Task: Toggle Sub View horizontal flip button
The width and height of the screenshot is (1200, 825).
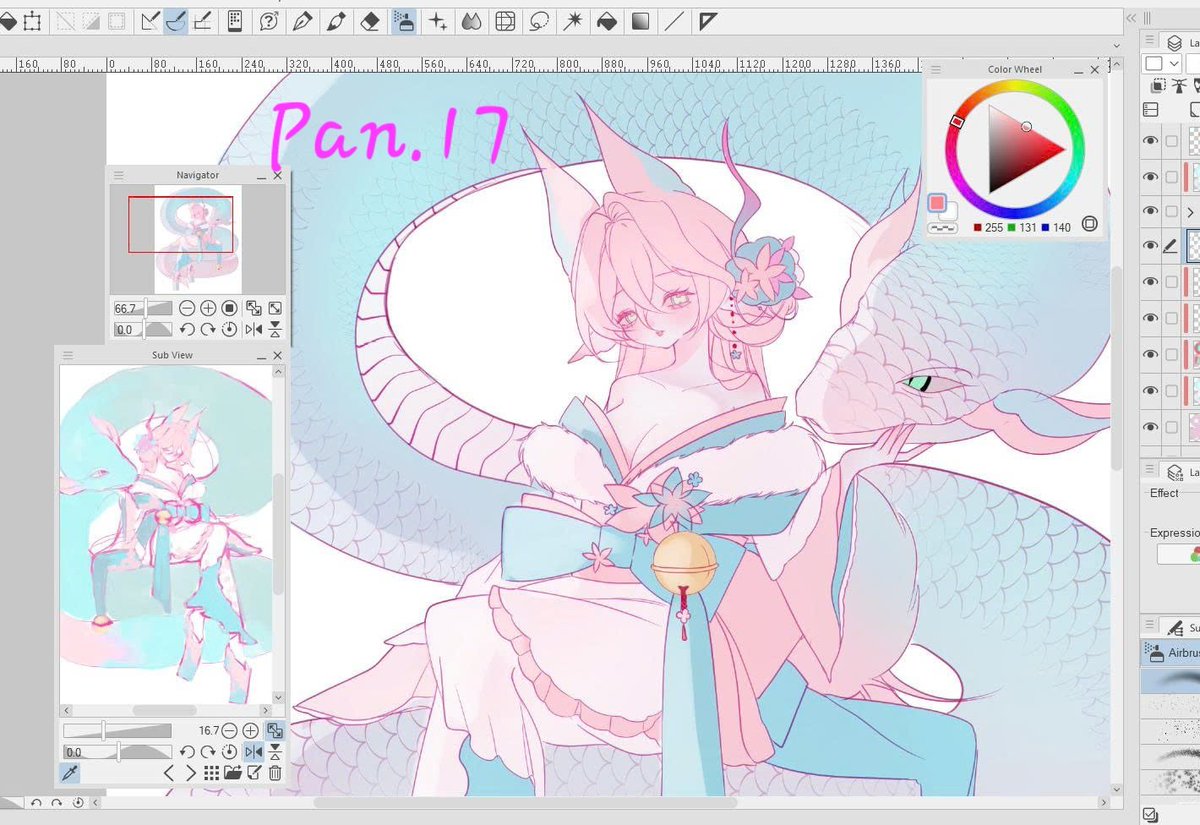Action: point(254,751)
